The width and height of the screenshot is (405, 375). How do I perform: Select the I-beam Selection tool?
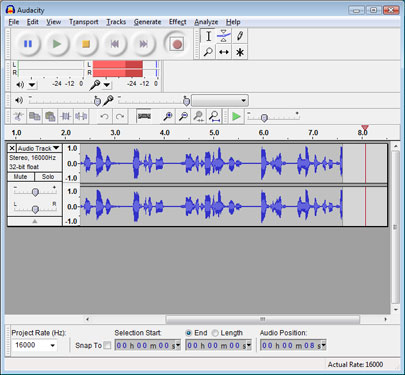click(x=208, y=36)
